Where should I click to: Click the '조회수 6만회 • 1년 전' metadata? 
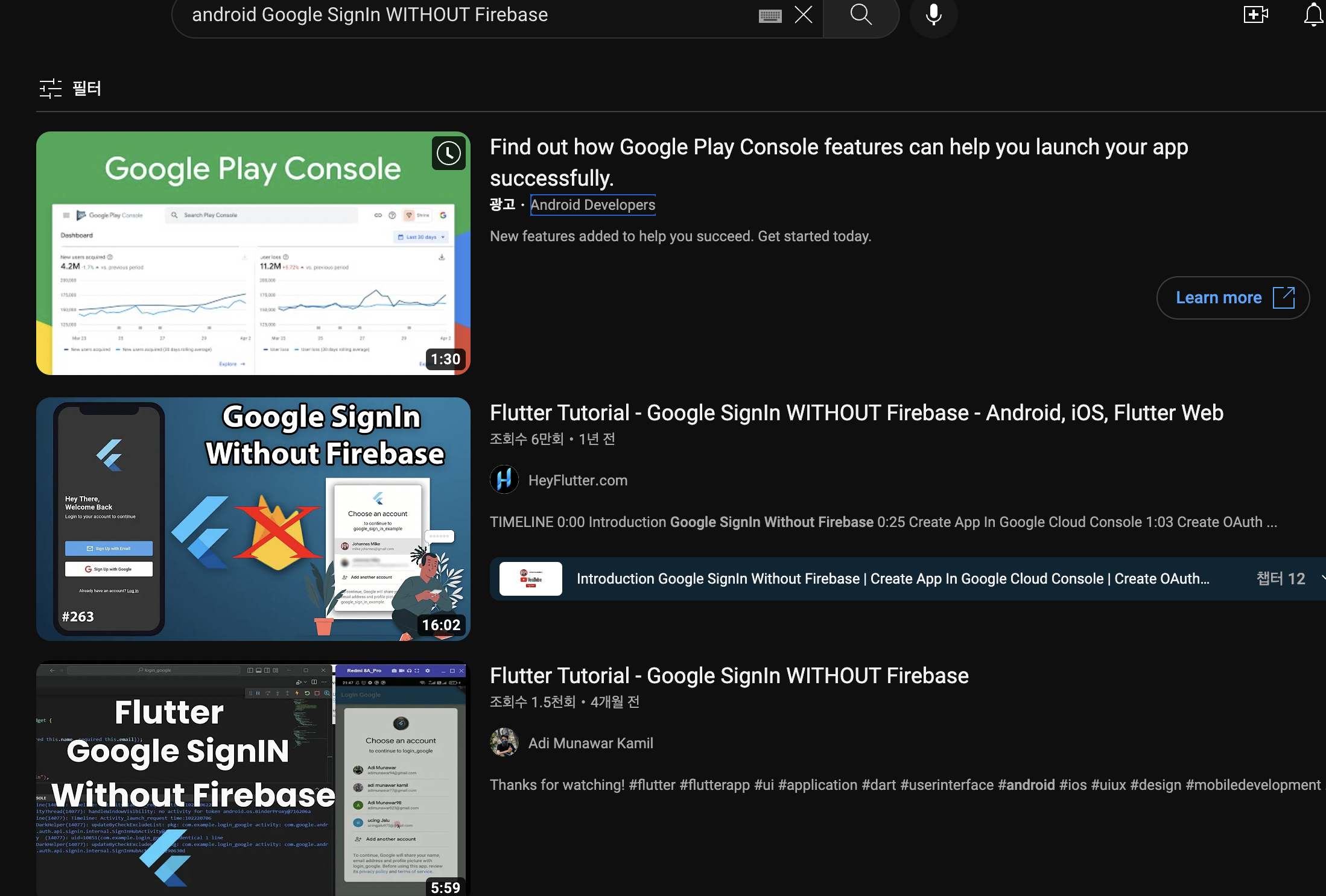pos(553,439)
